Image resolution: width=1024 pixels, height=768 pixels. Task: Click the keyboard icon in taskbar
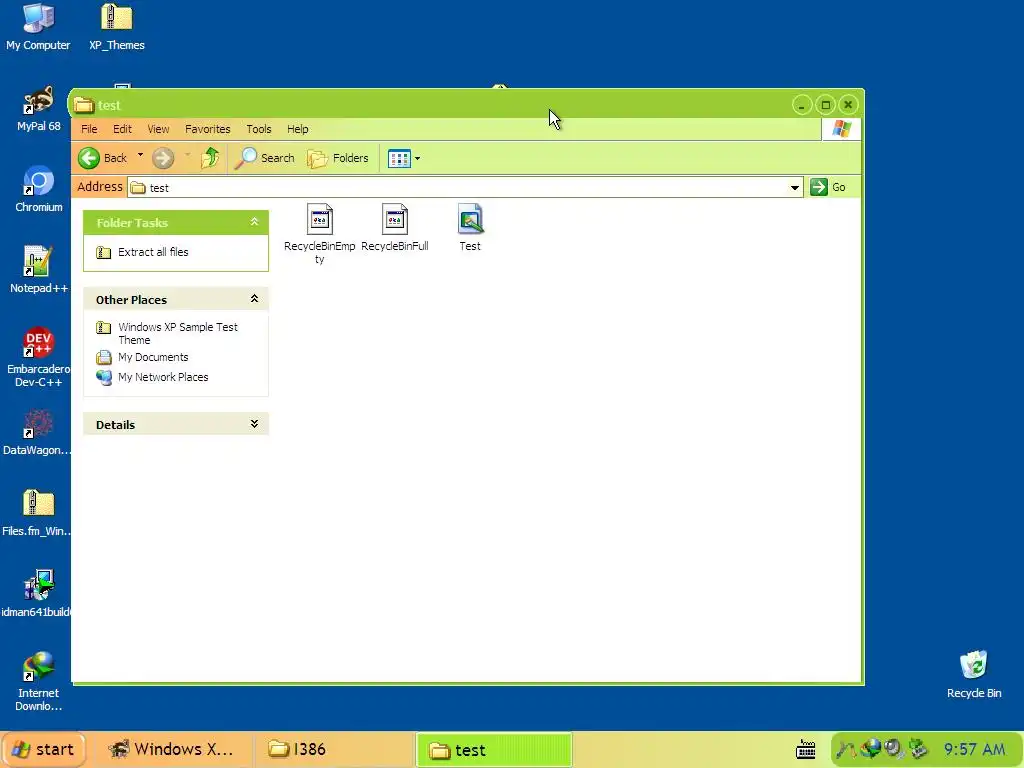click(x=806, y=750)
